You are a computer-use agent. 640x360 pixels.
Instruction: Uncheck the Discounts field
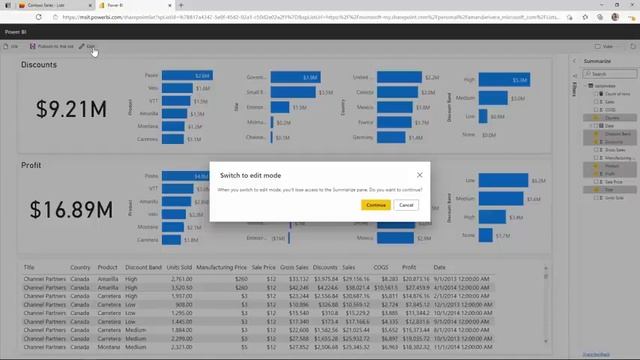point(596,142)
